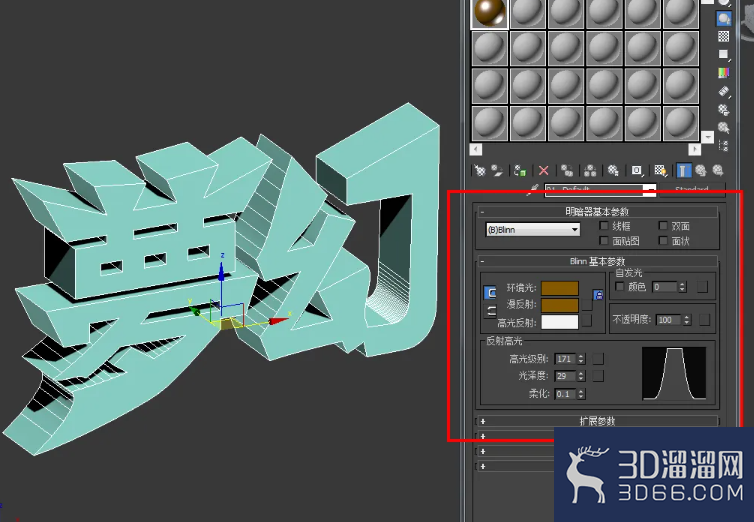The height and width of the screenshot is (522, 754).
Task: Click the 高光级别 value field showing 171
Action: click(566, 359)
